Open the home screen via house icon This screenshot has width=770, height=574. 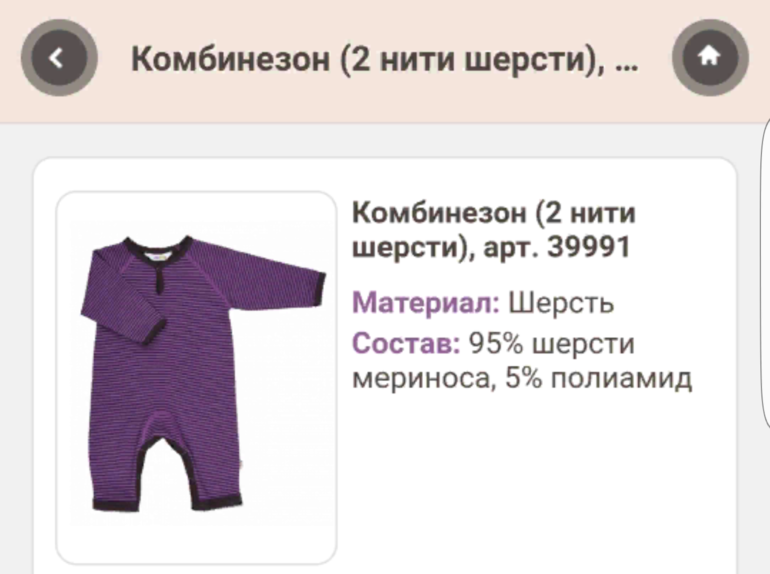(x=710, y=57)
